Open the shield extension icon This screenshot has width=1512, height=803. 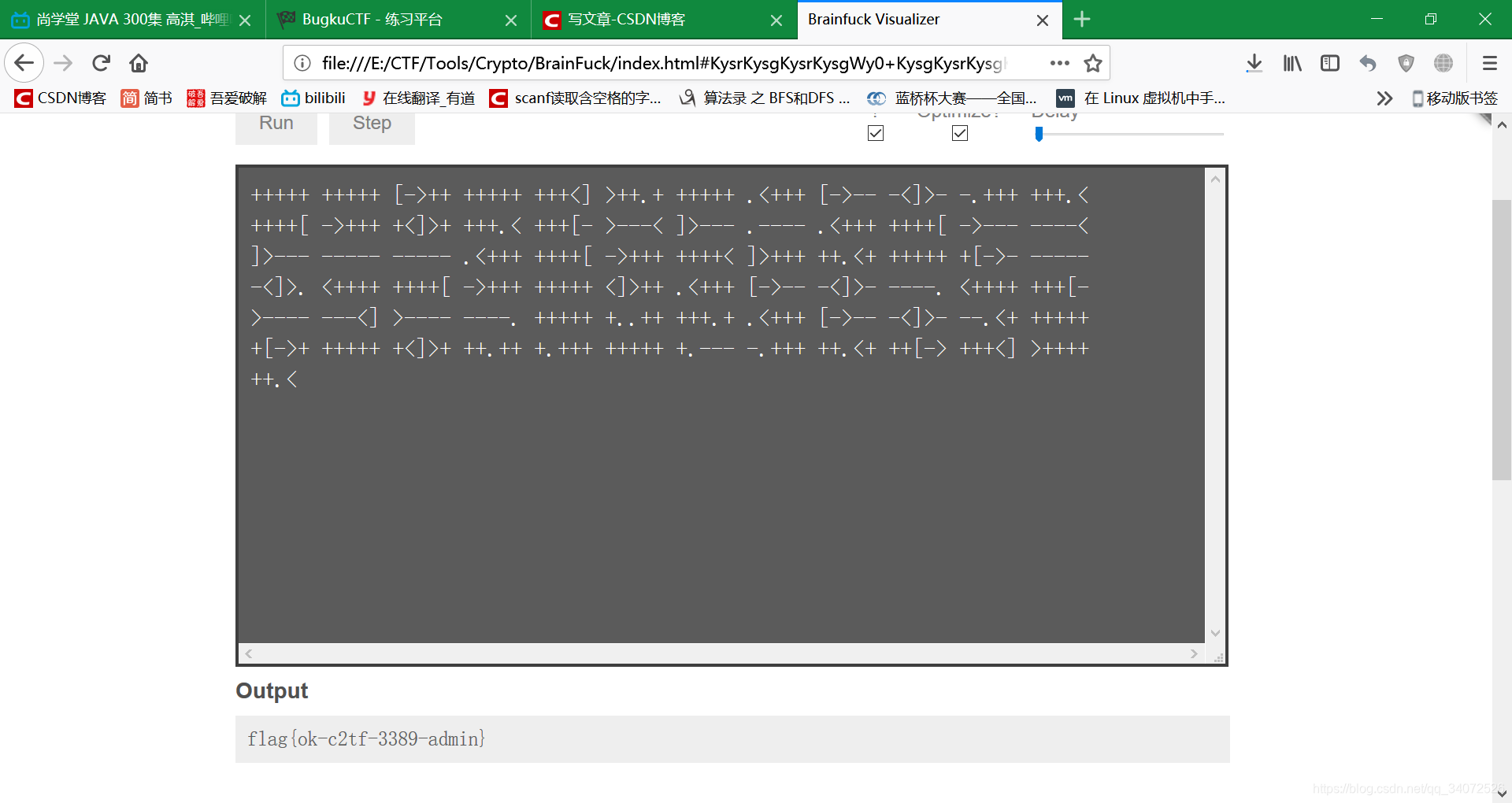tap(1406, 63)
